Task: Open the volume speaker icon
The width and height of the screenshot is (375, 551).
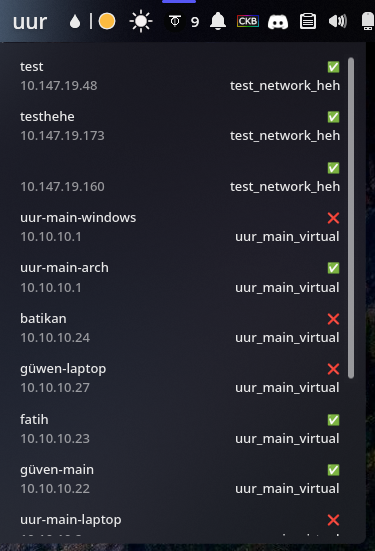Action: [x=338, y=21]
